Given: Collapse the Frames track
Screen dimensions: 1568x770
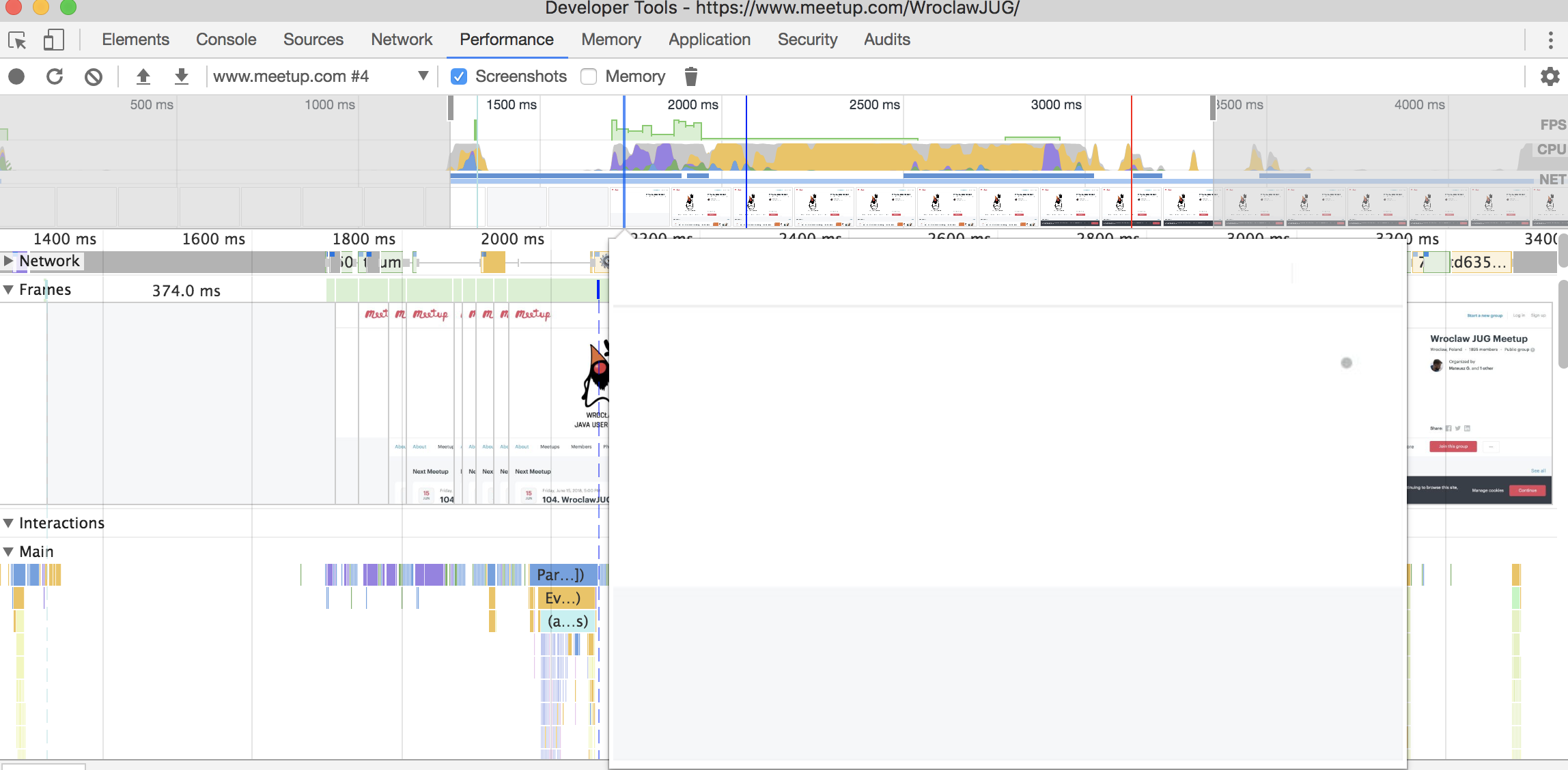Looking at the screenshot, I should click(x=8, y=289).
